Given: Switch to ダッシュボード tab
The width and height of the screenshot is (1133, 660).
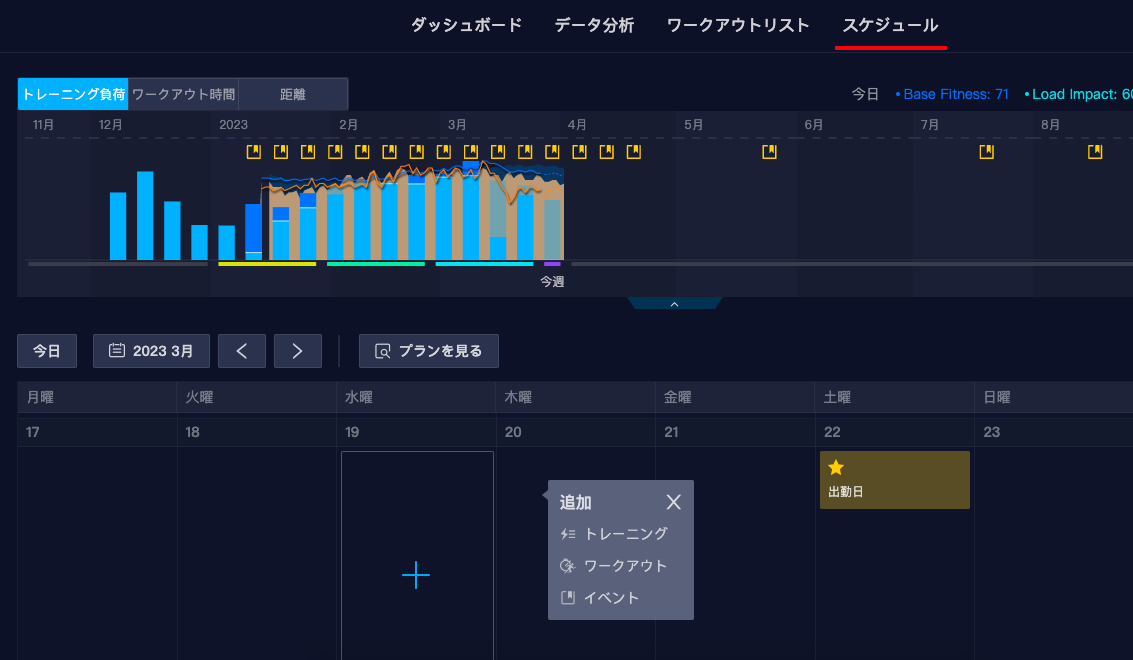Looking at the screenshot, I should tap(466, 25).
